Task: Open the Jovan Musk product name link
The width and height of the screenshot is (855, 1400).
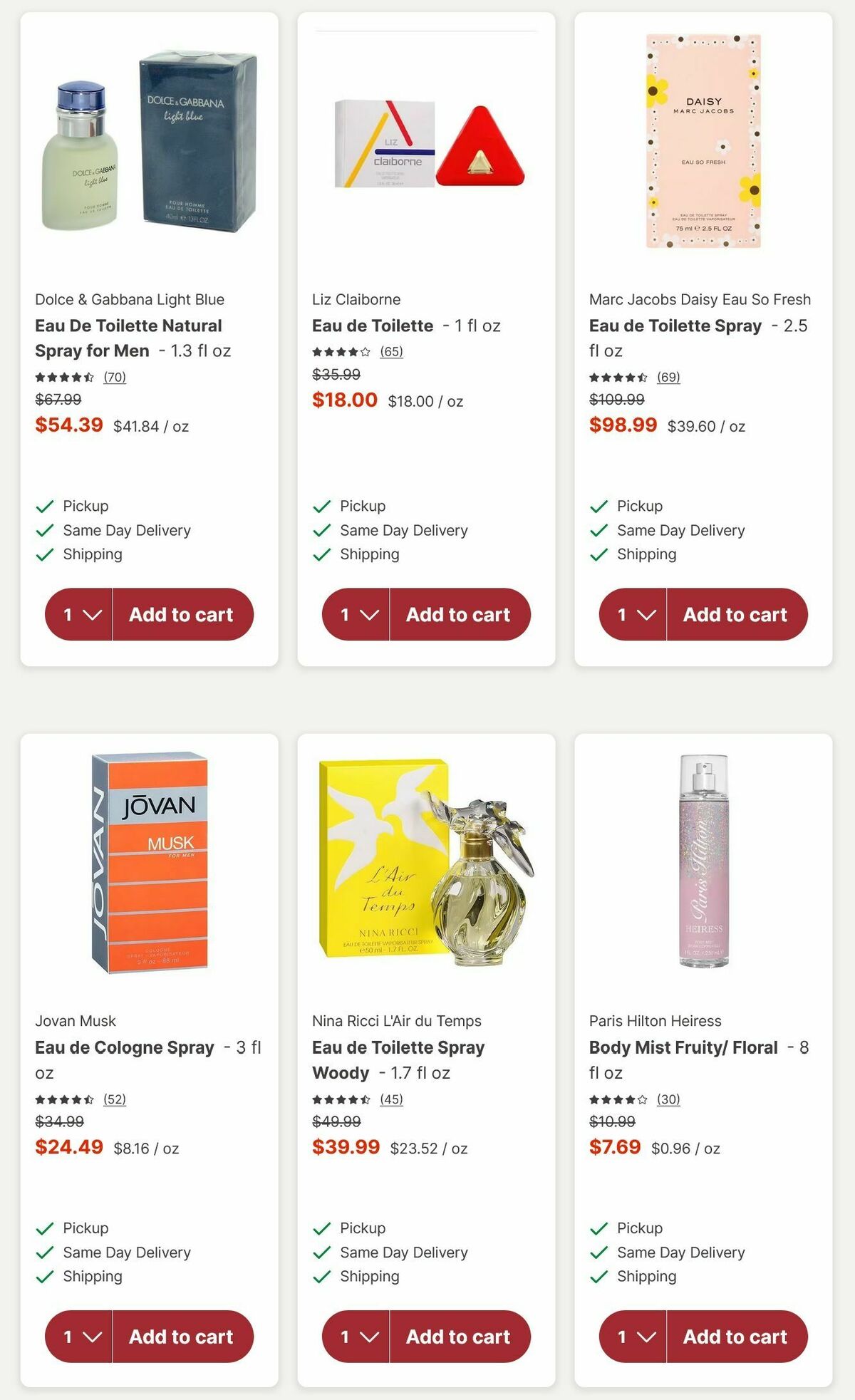Action: click(x=75, y=1020)
